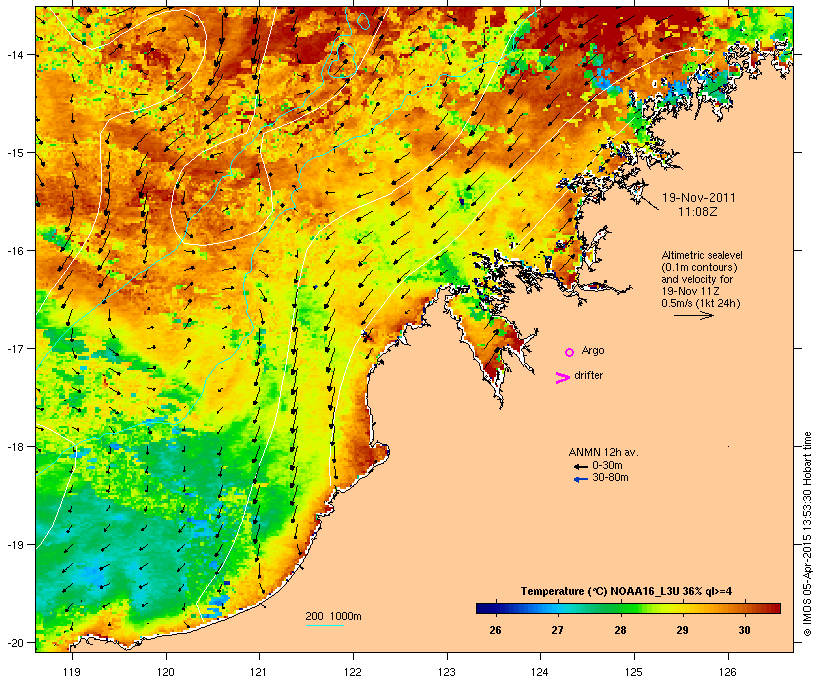Click the '19-Nov-2011' date text

pos(699,198)
